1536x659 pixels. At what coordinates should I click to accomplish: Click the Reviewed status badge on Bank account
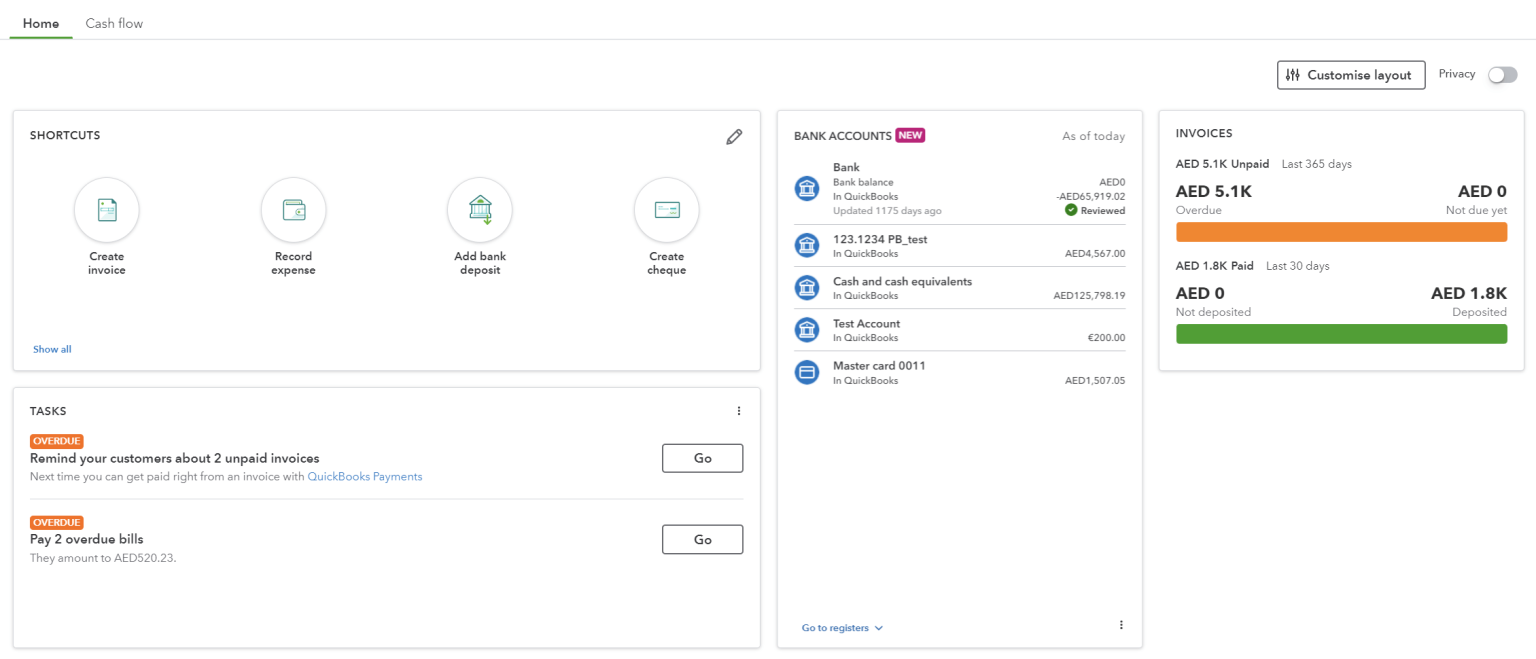(1094, 210)
